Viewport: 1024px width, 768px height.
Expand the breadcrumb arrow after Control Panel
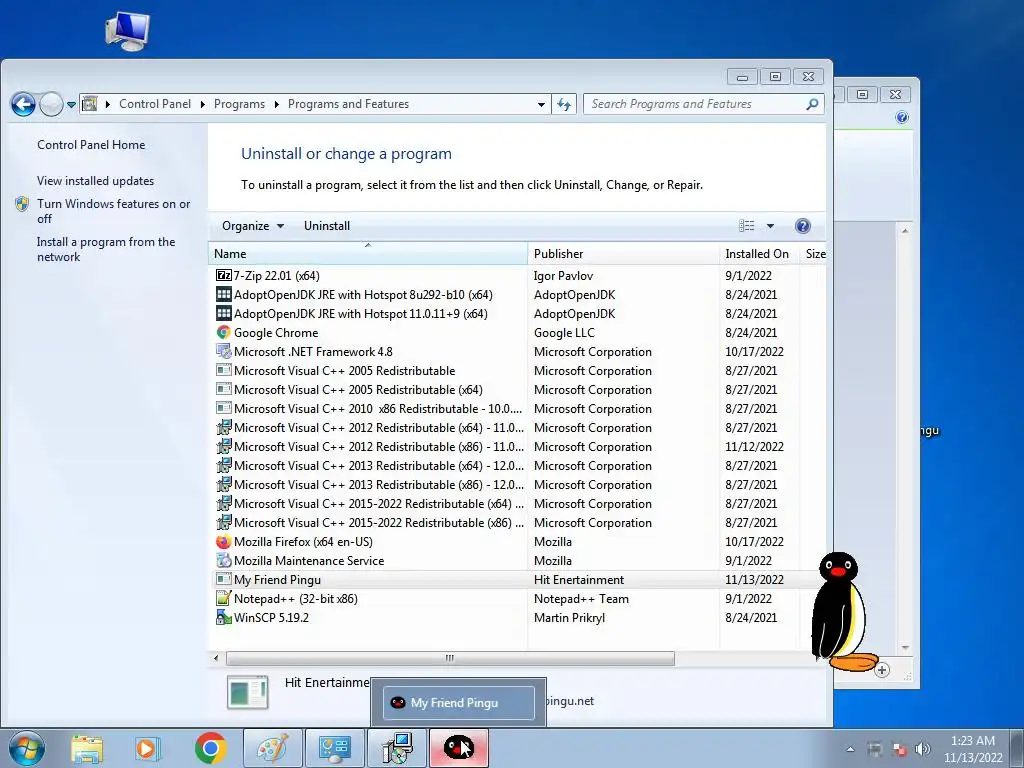[202, 104]
